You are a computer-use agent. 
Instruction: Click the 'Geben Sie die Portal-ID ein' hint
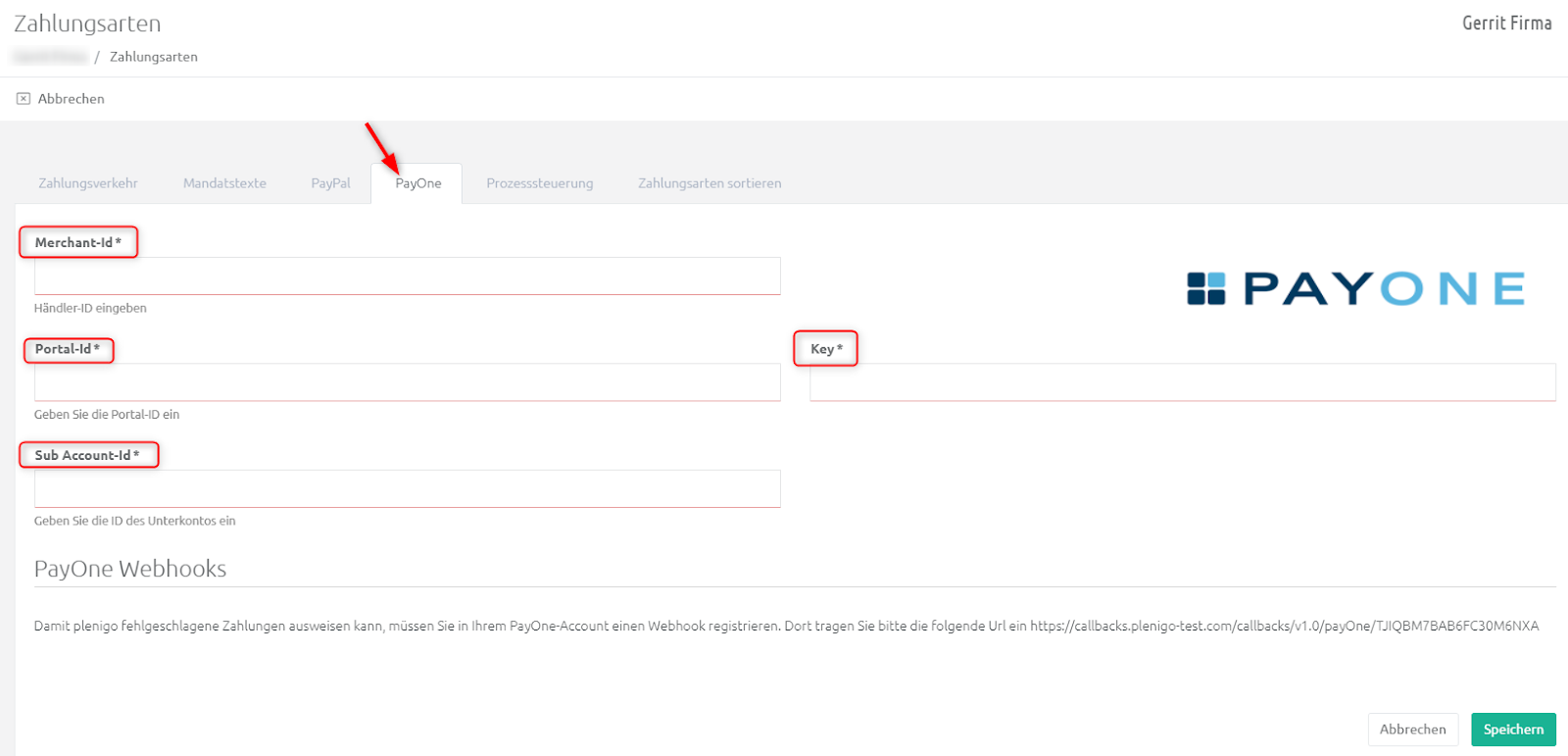107,415
